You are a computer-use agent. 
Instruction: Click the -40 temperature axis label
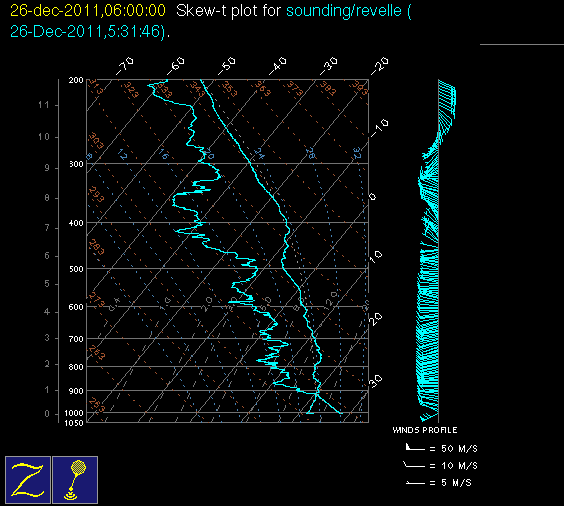click(278, 66)
